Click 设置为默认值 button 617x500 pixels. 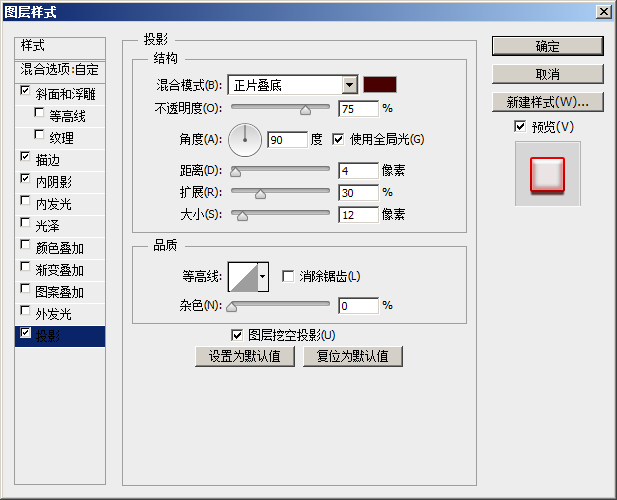[x=245, y=356]
